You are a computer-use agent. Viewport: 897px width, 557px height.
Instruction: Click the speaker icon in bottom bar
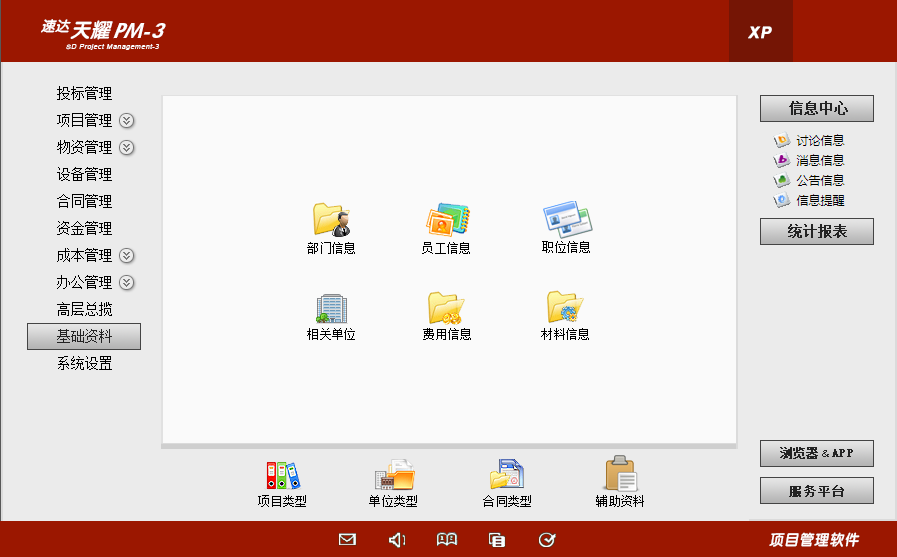(x=397, y=540)
